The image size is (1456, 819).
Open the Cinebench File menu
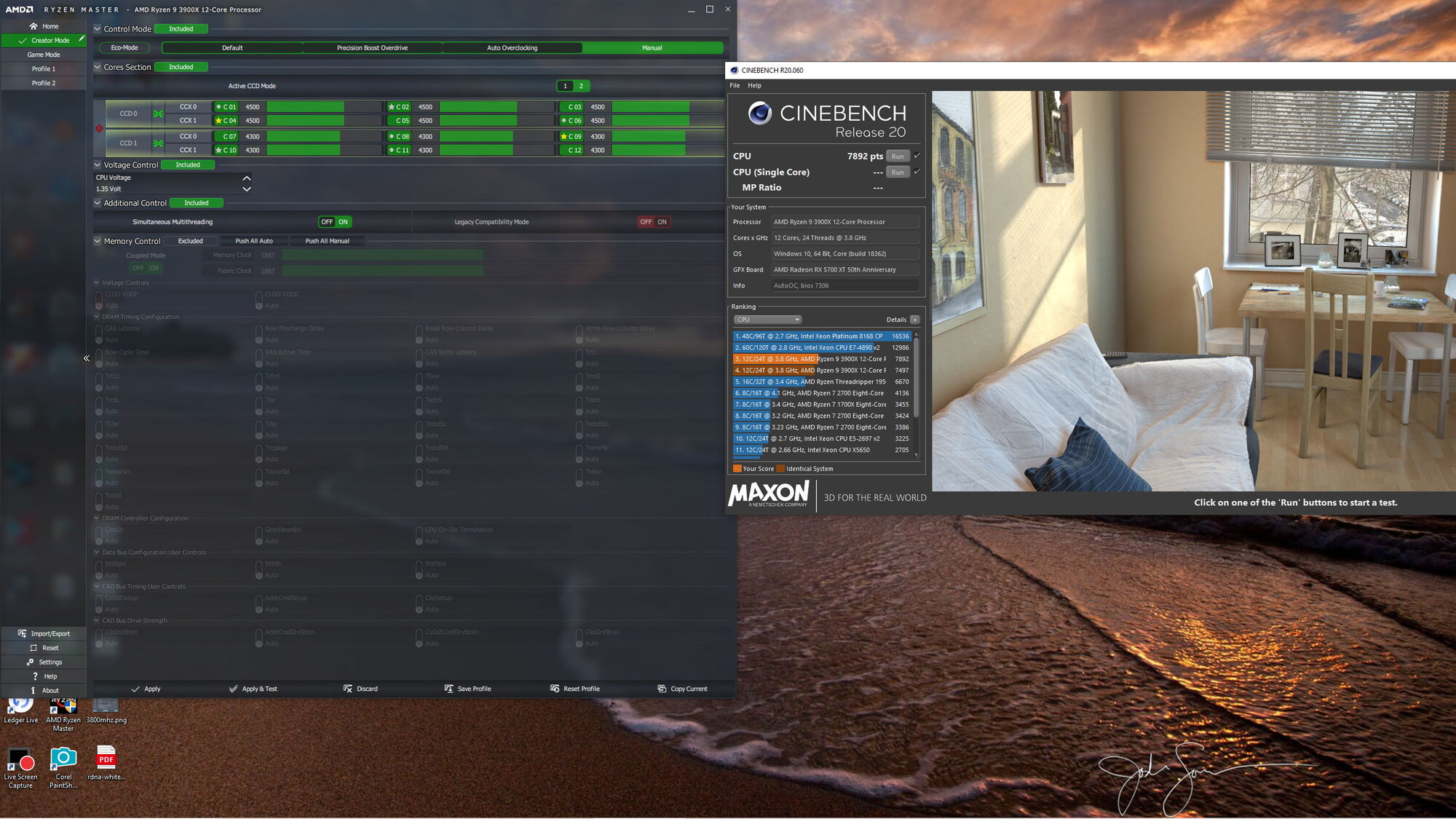(x=735, y=85)
